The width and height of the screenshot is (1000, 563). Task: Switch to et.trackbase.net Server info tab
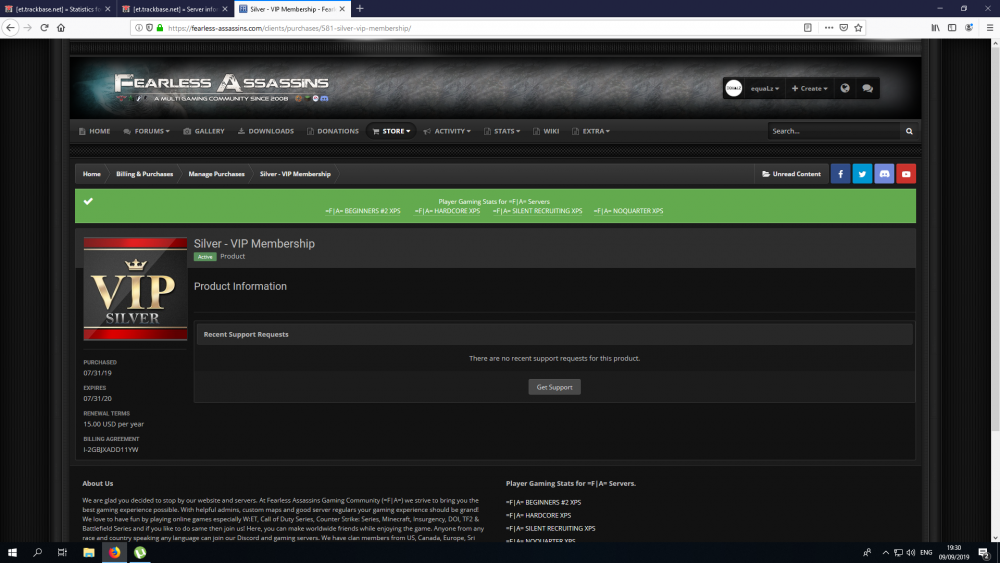point(175,9)
